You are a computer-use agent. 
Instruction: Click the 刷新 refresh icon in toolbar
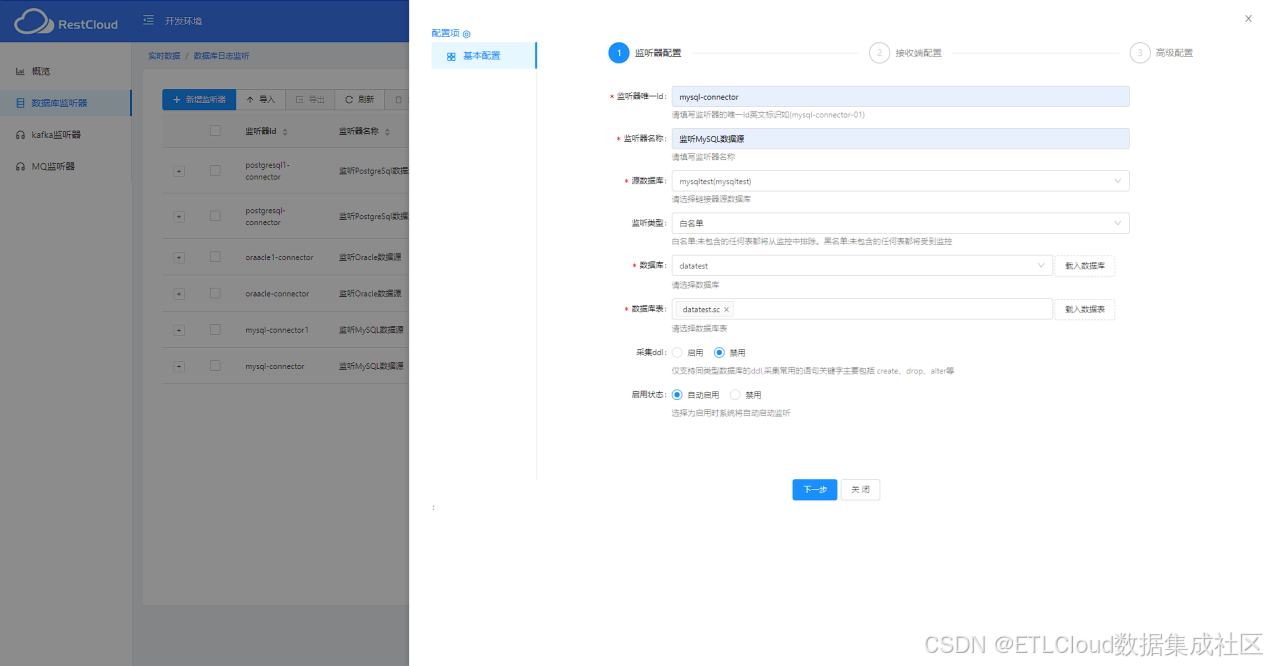coord(349,100)
